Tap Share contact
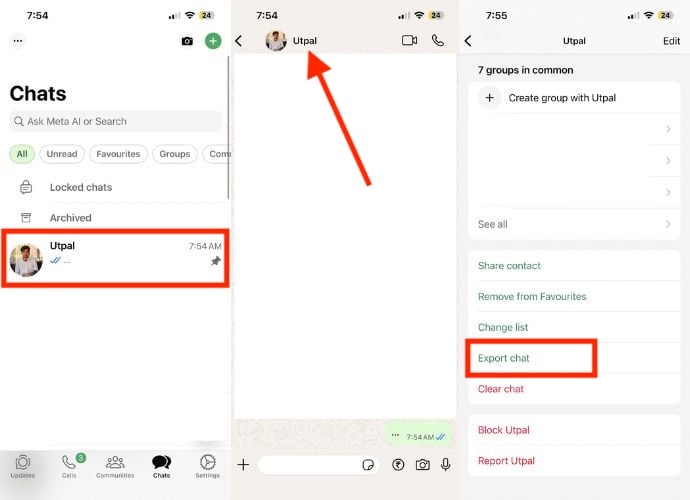This screenshot has width=690, height=500. [x=574, y=266]
